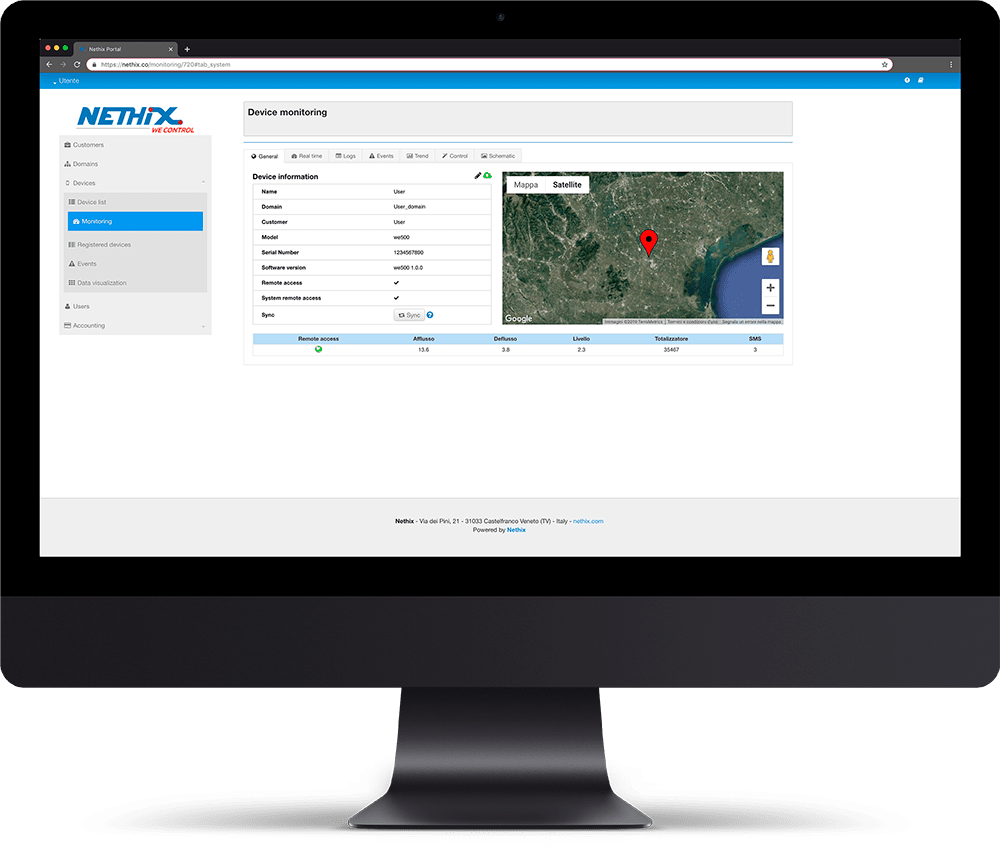Open the Trend tab
Viewport: 1000px width, 856px height.
pos(417,156)
